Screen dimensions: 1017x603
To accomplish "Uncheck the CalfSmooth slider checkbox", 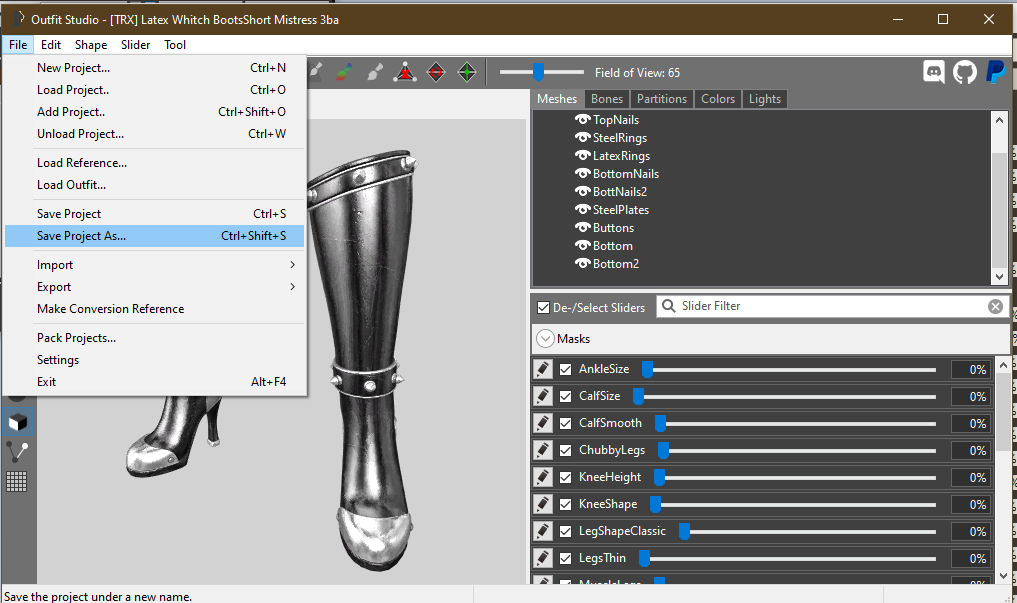I will 566,423.
